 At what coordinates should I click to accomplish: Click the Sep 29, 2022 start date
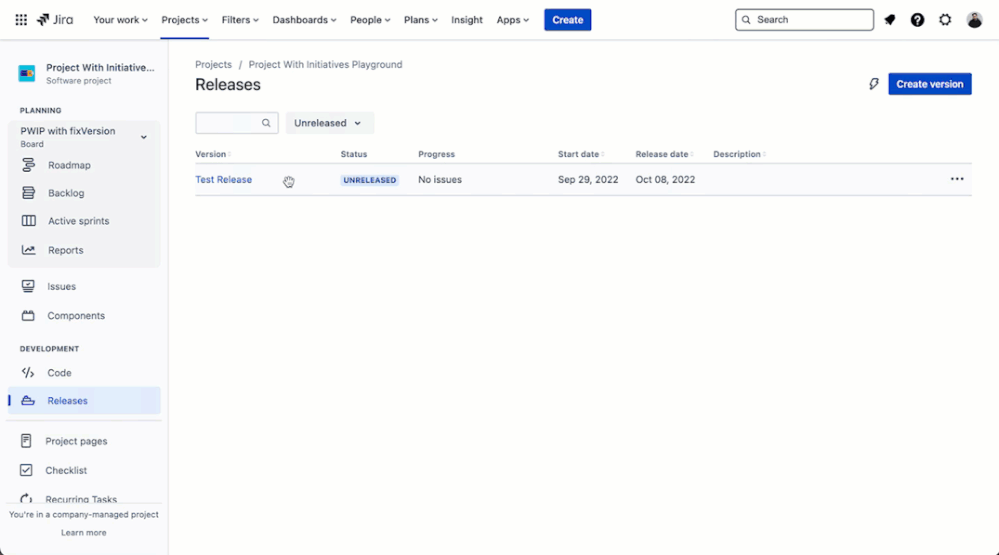point(588,180)
